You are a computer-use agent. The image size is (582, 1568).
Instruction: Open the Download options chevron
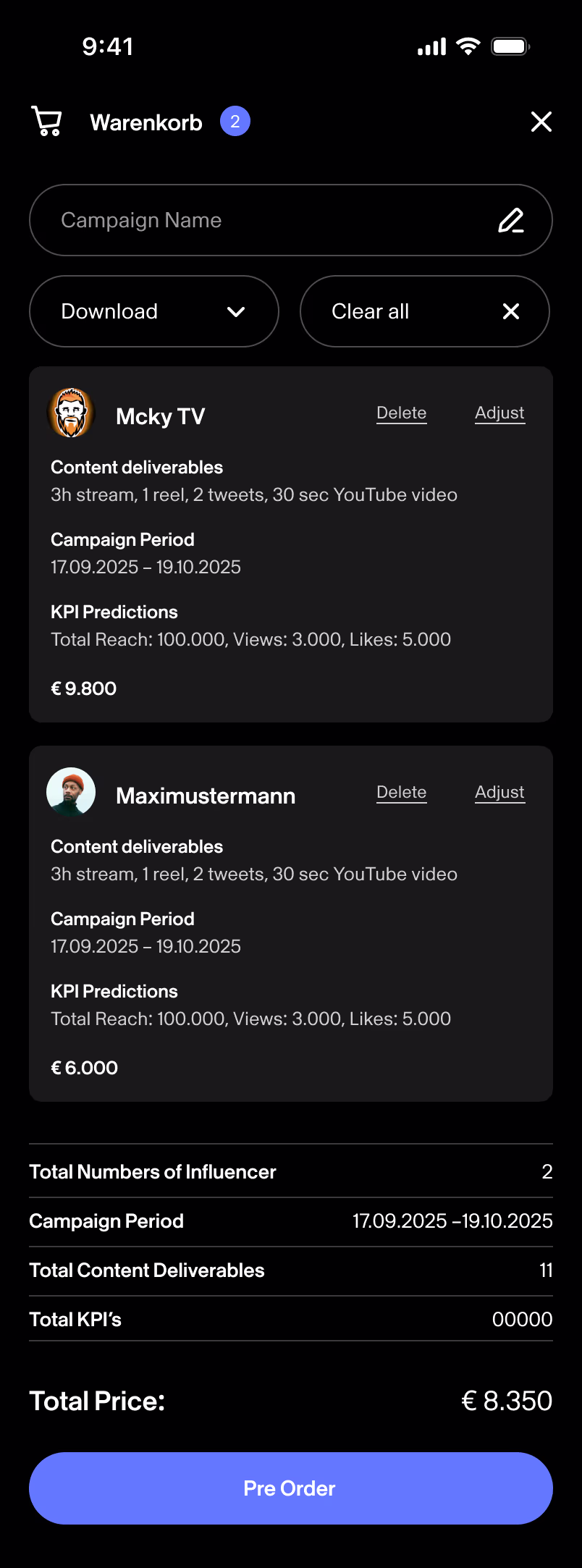235,311
